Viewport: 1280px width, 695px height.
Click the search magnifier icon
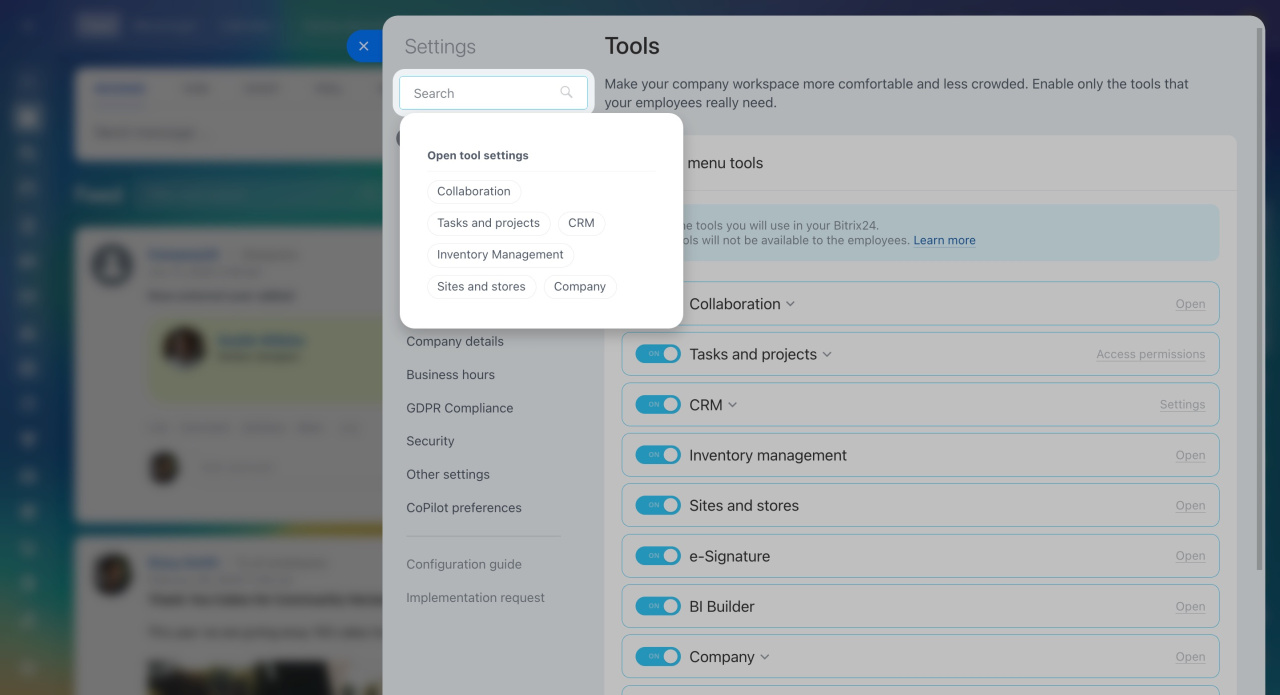click(x=566, y=92)
